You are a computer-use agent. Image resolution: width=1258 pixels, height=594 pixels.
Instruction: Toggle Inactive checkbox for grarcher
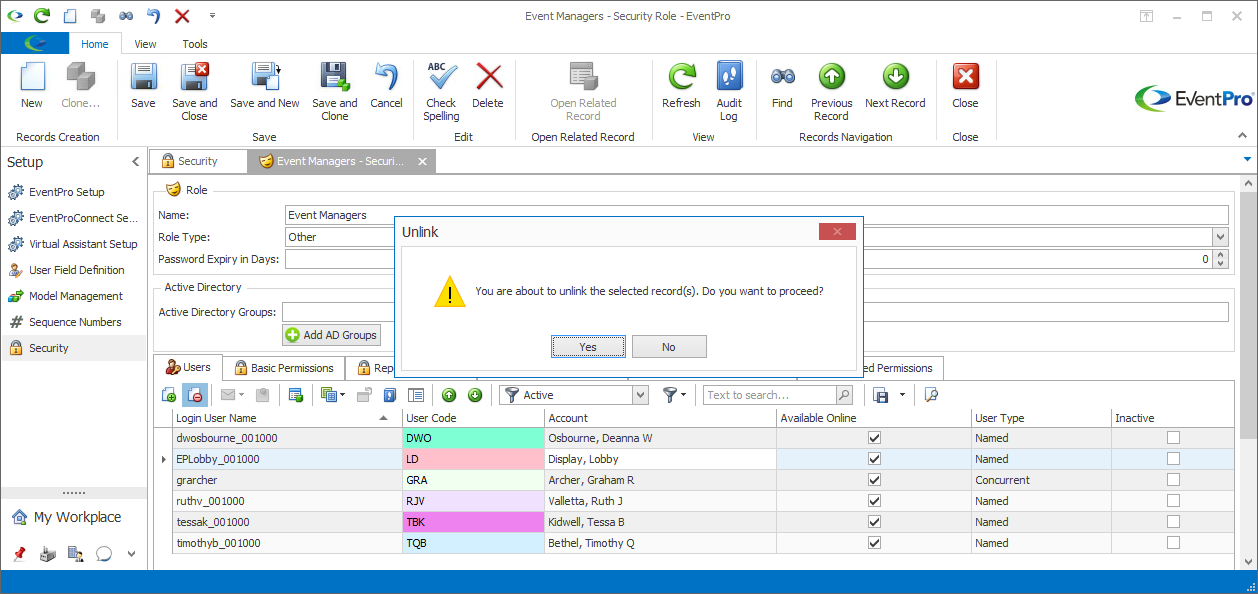[1173, 480]
